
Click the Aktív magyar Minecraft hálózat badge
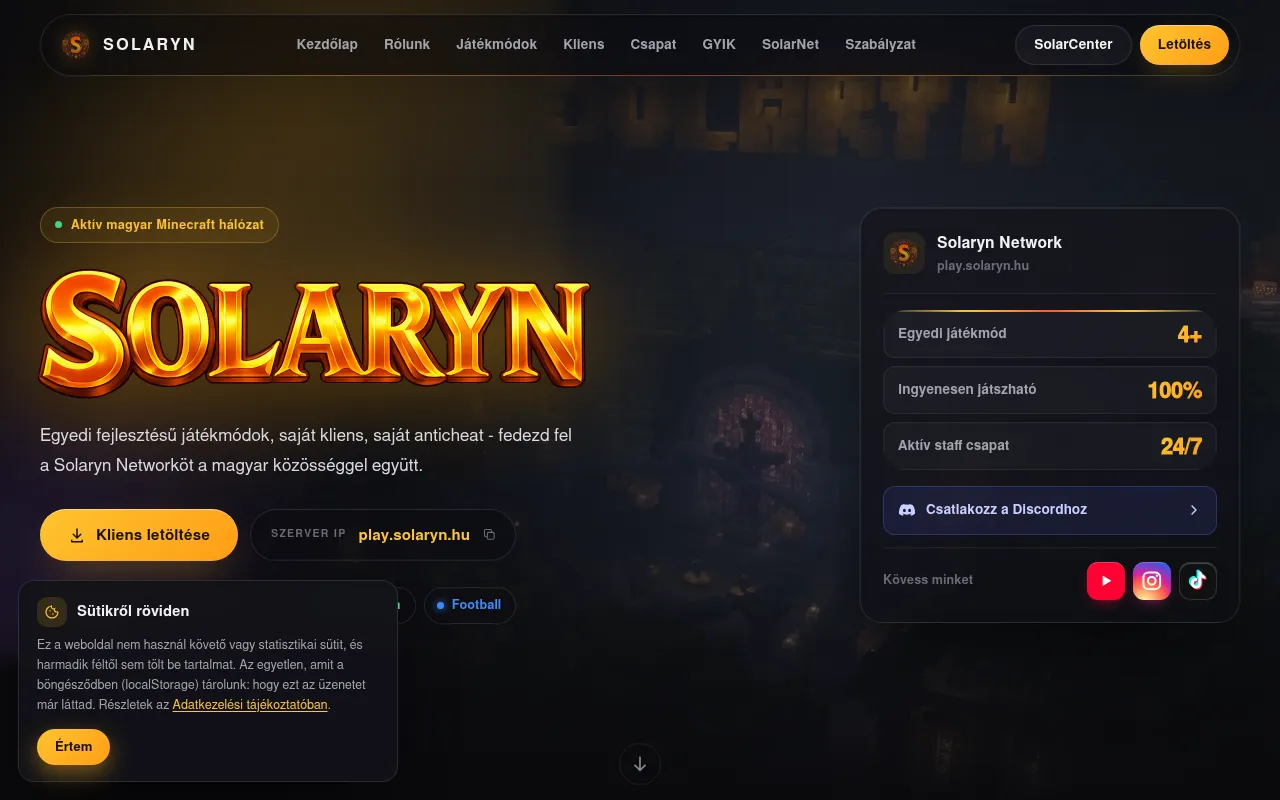click(x=159, y=225)
